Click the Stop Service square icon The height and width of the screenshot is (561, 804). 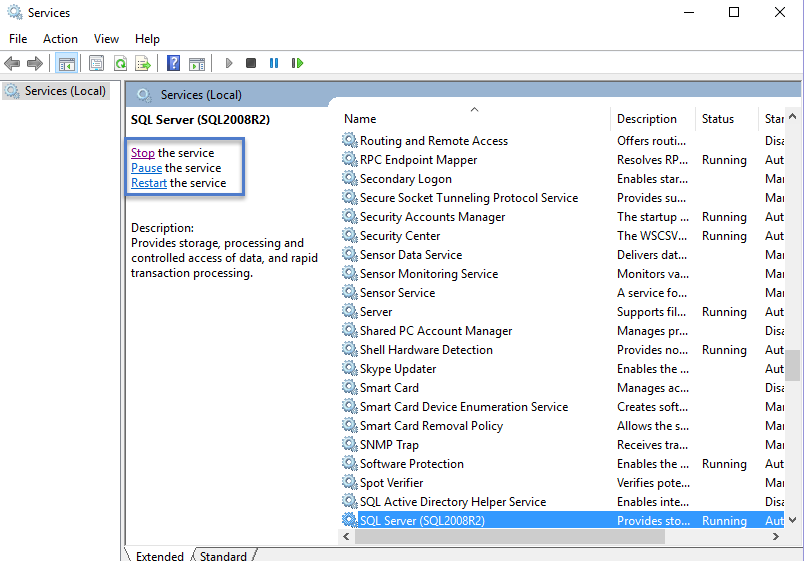click(251, 63)
